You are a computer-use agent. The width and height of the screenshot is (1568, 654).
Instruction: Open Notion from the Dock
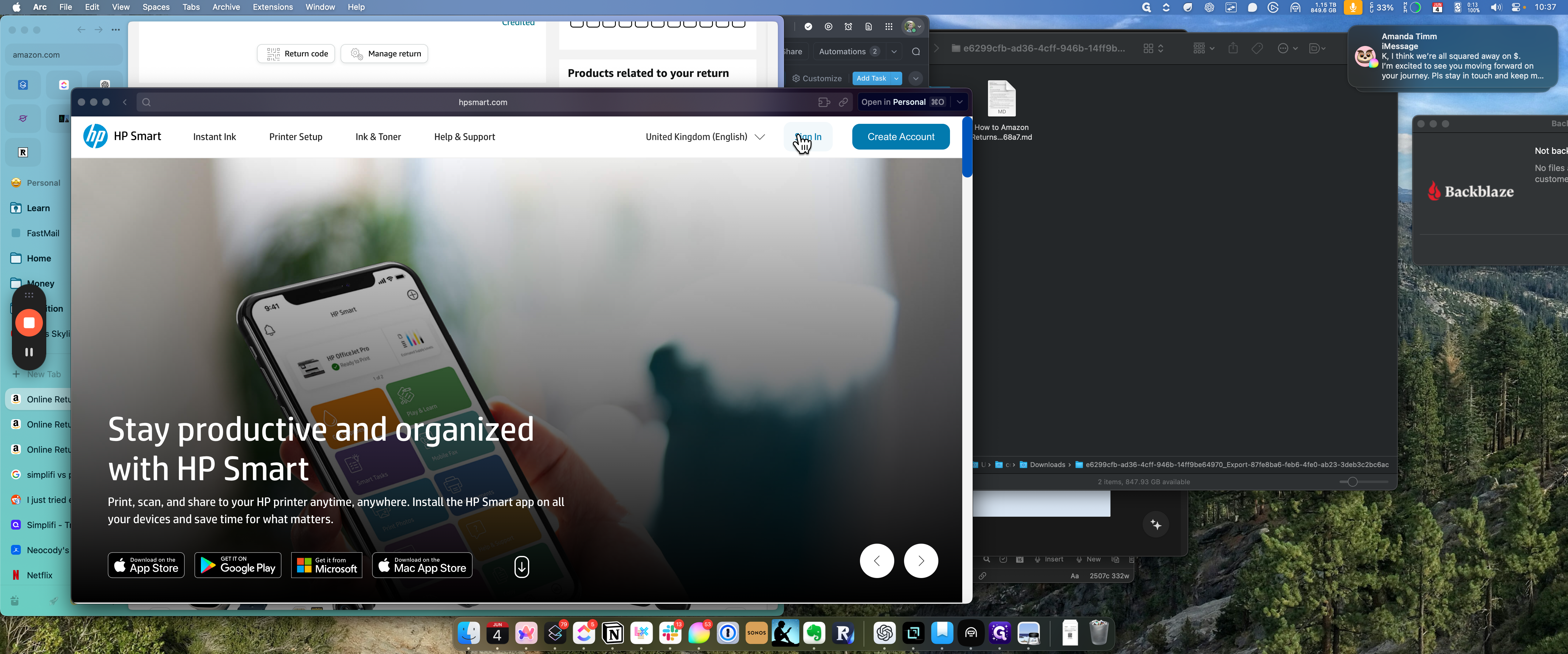coord(613,633)
